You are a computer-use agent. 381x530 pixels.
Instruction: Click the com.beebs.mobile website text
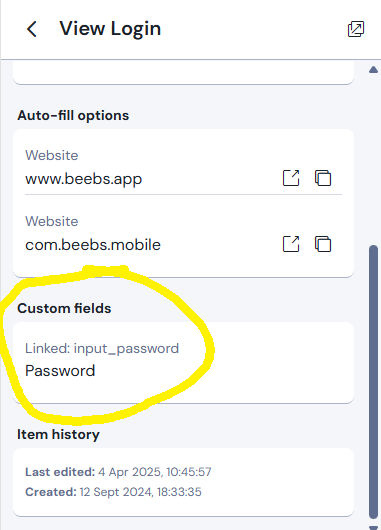point(93,245)
